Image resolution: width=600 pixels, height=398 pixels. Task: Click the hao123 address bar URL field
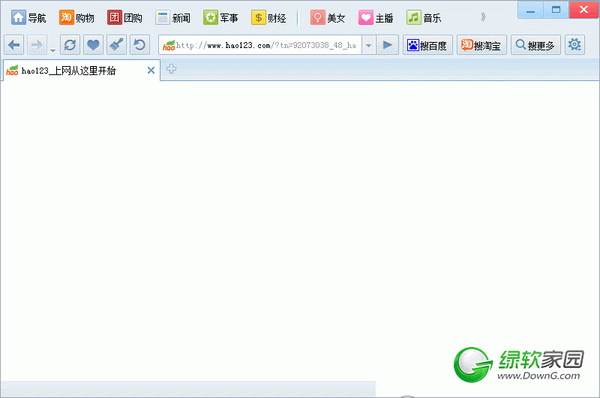tap(260, 45)
